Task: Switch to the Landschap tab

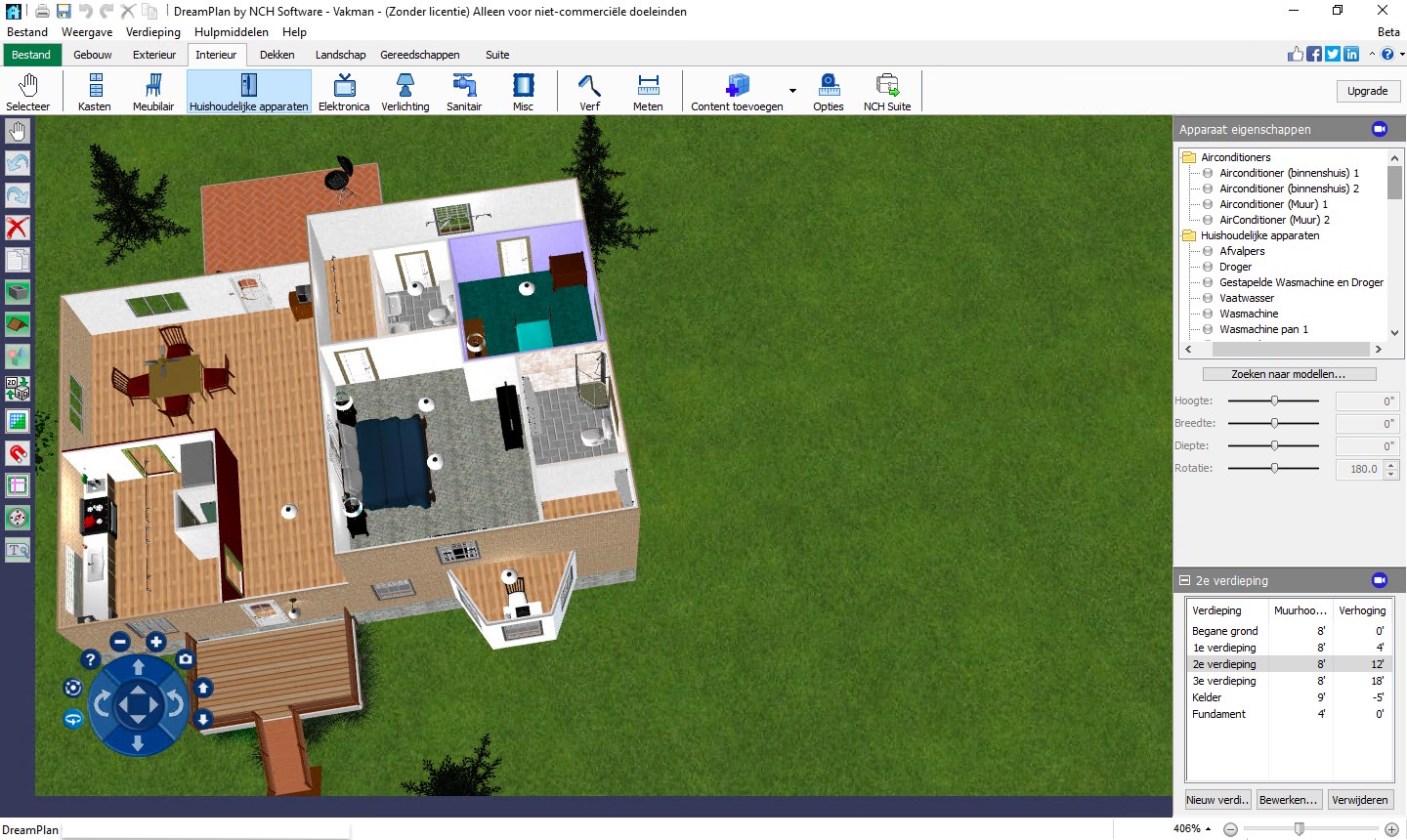Action: [x=340, y=55]
